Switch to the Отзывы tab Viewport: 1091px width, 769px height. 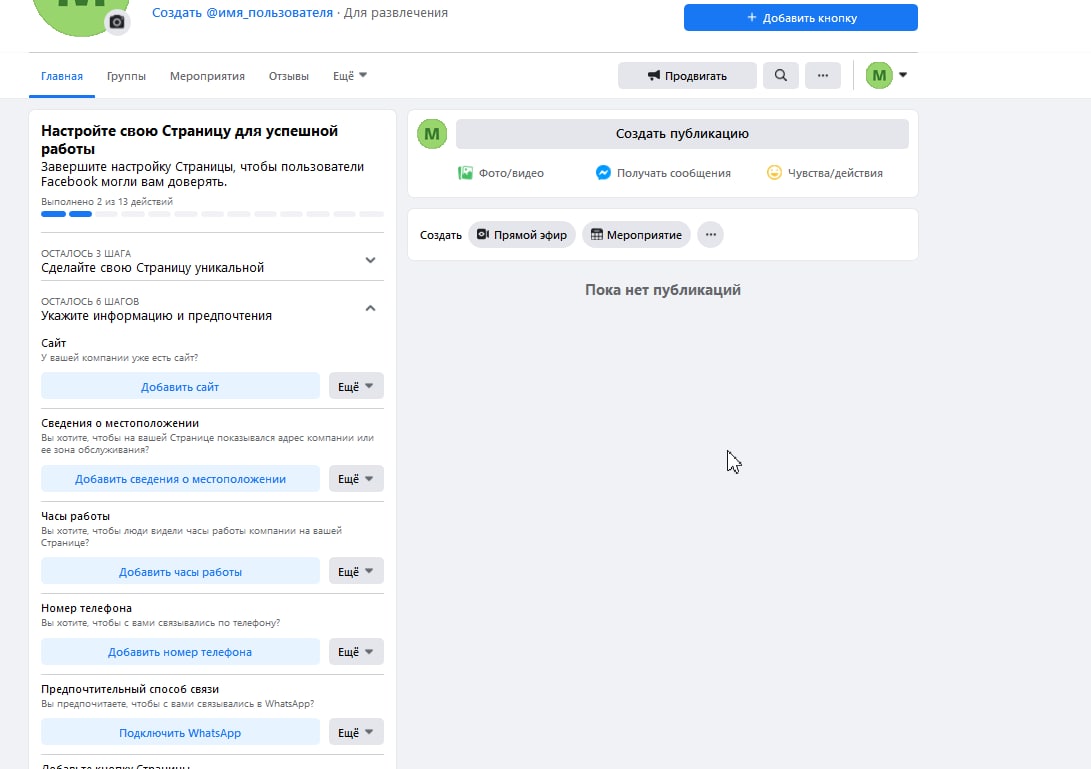289,76
